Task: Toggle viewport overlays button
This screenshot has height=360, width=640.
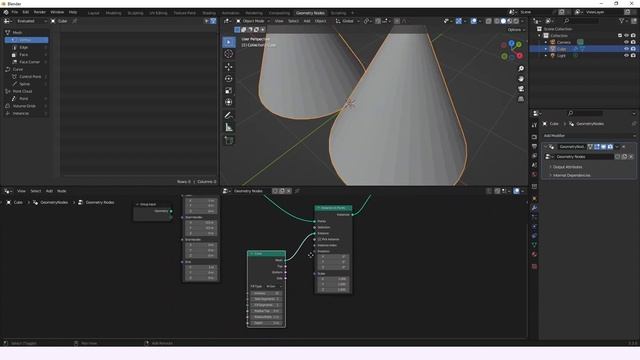Action: 473,21
